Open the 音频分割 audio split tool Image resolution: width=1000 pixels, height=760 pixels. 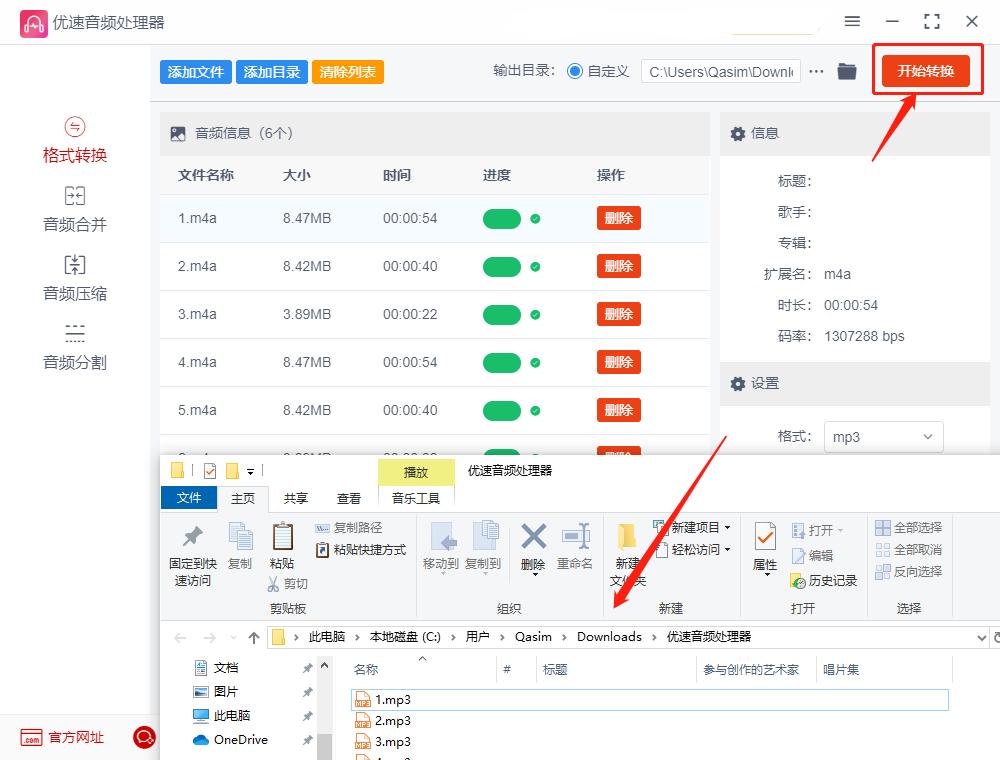coord(73,345)
